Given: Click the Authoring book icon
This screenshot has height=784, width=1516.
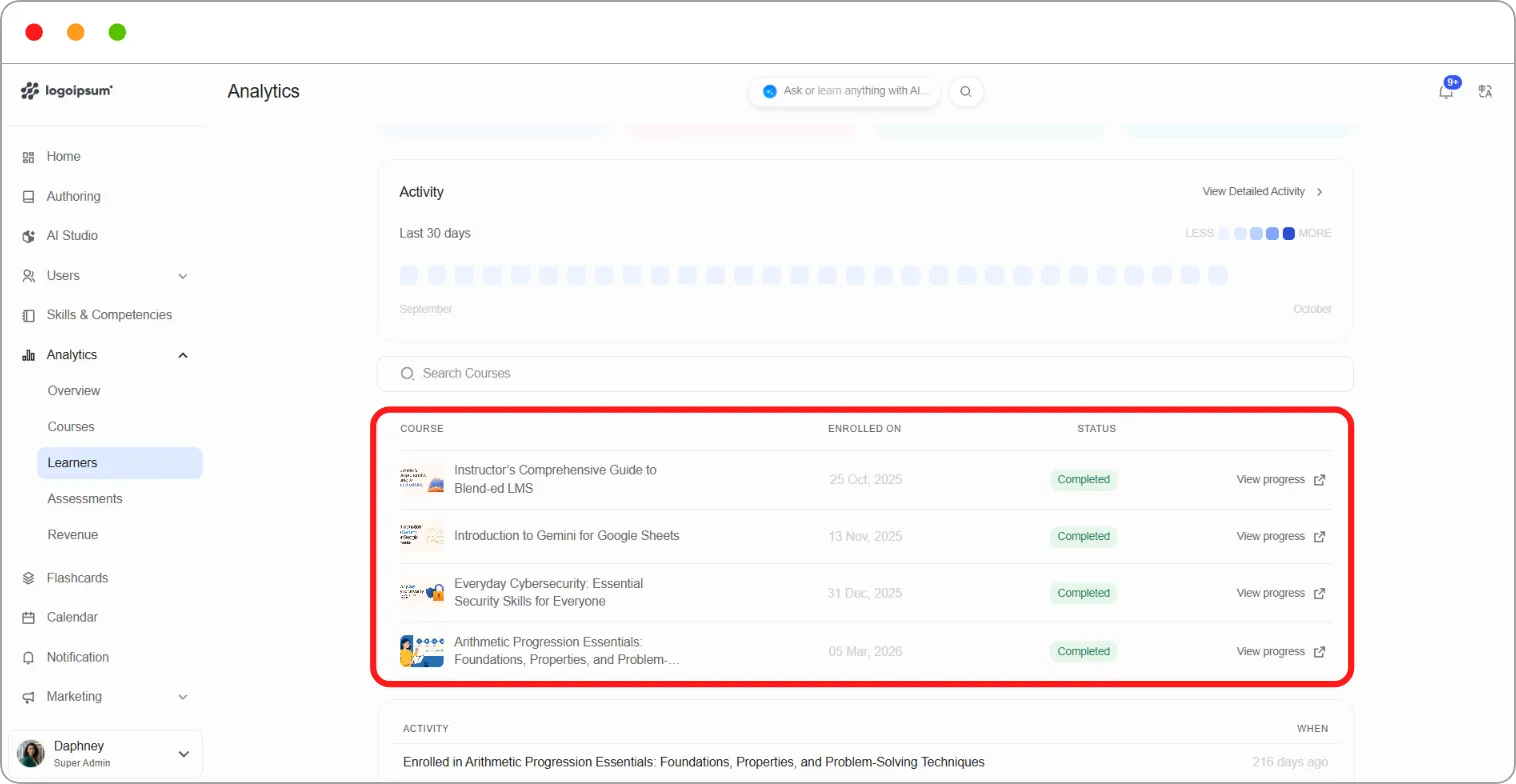Looking at the screenshot, I should click(29, 197).
